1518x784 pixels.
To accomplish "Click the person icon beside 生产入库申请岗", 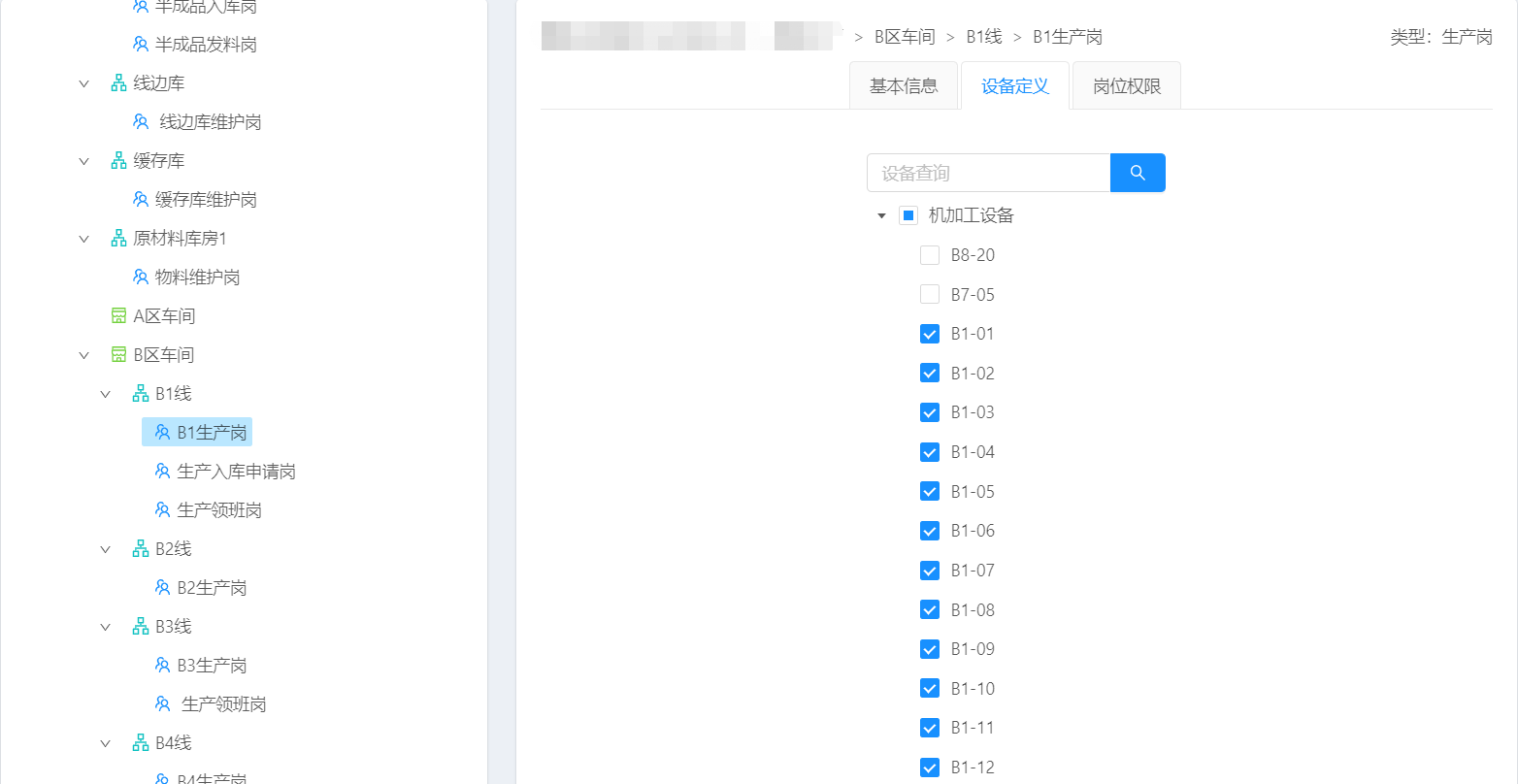I will click(163, 472).
